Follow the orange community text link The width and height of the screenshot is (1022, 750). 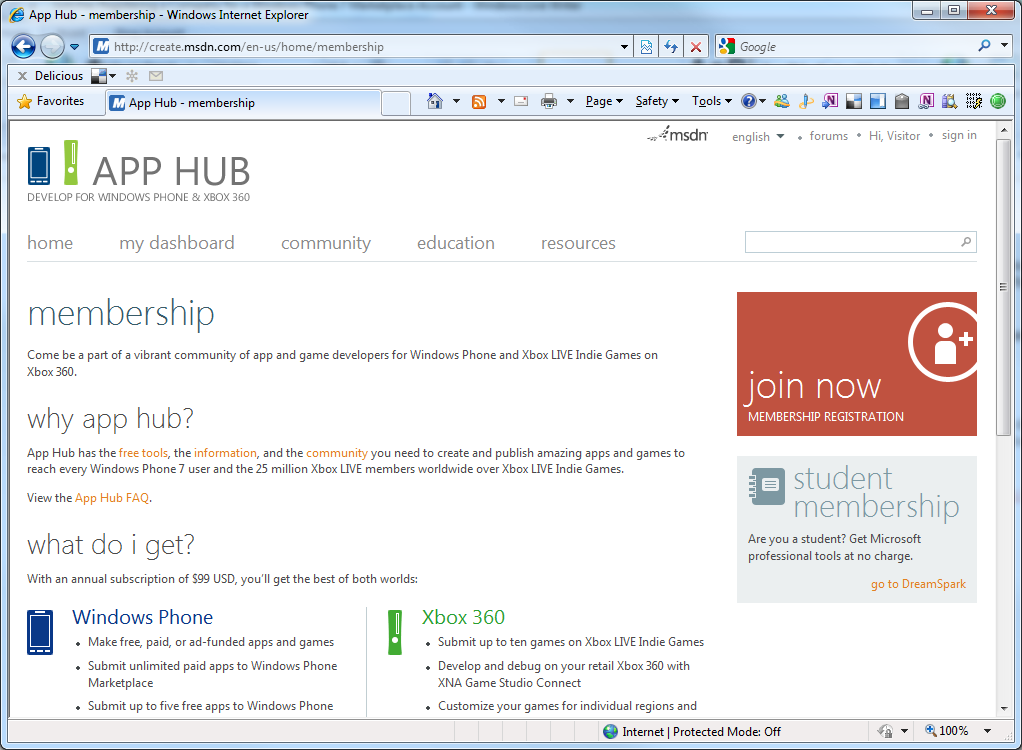(337, 453)
